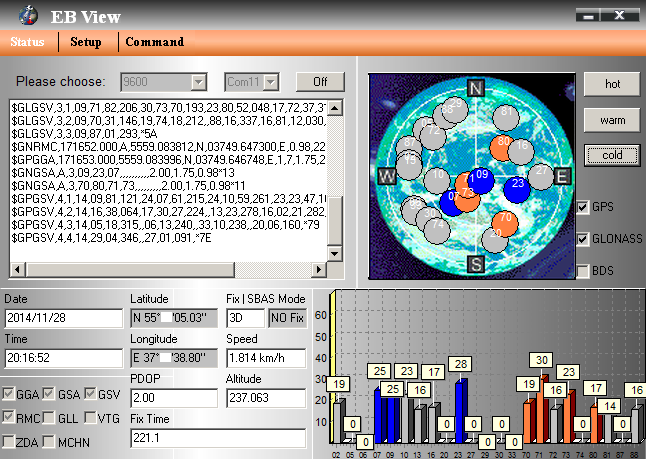Click the S compass marker on sky map
The height and width of the screenshot is (459, 646).
pos(476,263)
